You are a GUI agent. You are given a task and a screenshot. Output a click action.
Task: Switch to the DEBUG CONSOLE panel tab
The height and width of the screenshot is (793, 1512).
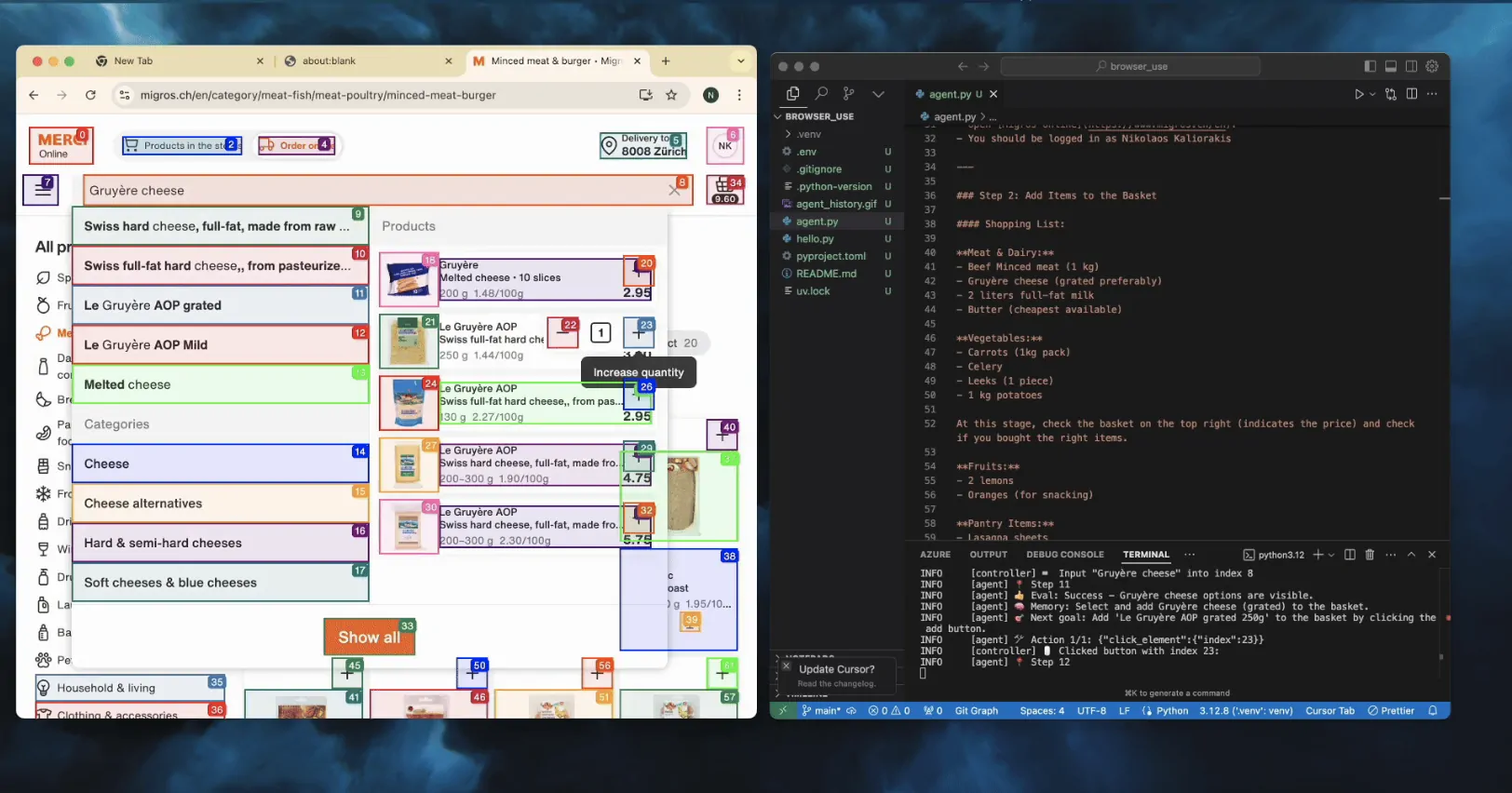click(x=1065, y=555)
